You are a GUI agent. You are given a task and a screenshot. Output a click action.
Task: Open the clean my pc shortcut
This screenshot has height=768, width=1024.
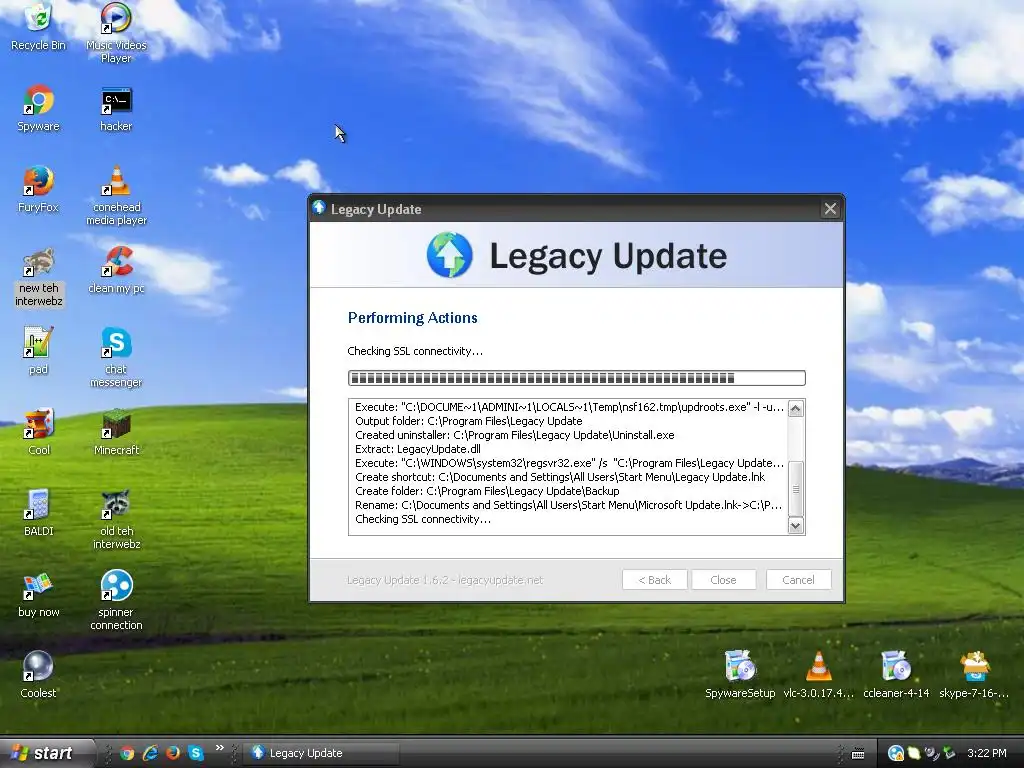(116, 270)
